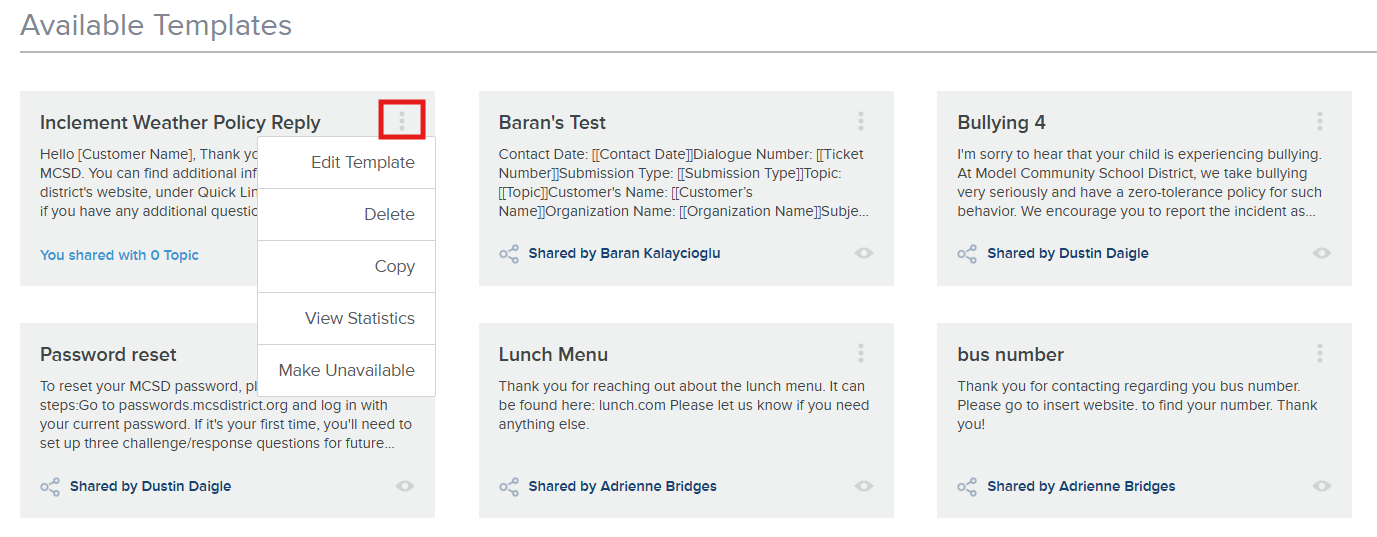The height and width of the screenshot is (537, 1377).
Task: Toggle eye visibility on Baran's Test template
Action: tap(864, 254)
